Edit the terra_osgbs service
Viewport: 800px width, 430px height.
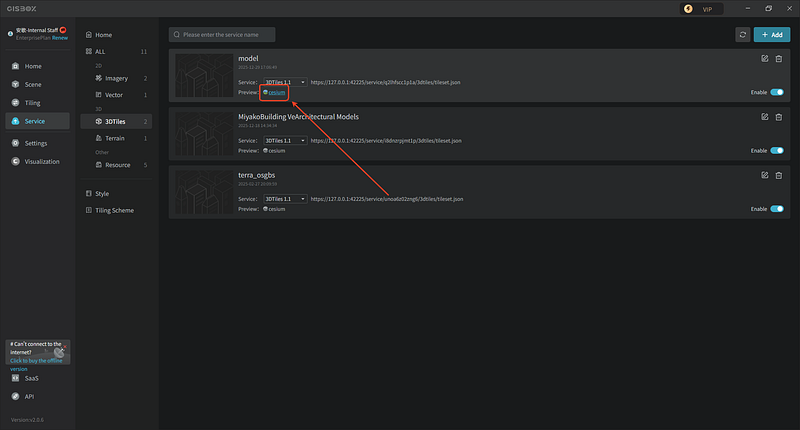(x=764, y=175)
